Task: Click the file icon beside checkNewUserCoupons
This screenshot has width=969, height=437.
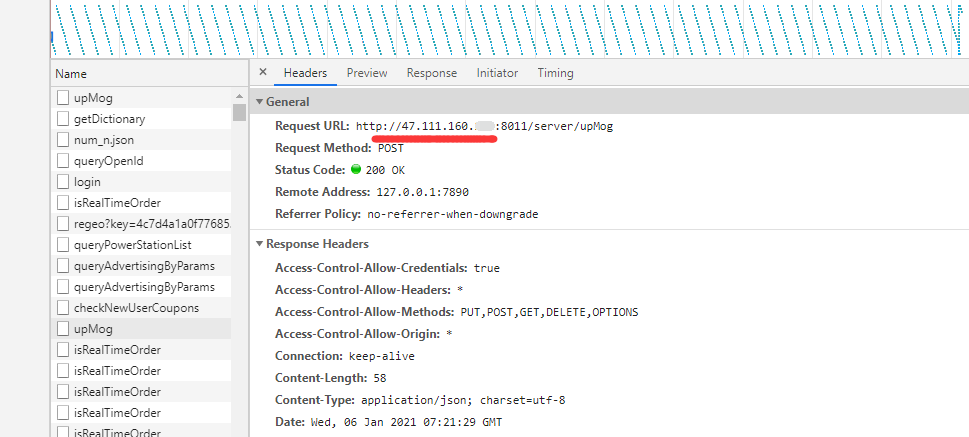Action: (62, 308)
